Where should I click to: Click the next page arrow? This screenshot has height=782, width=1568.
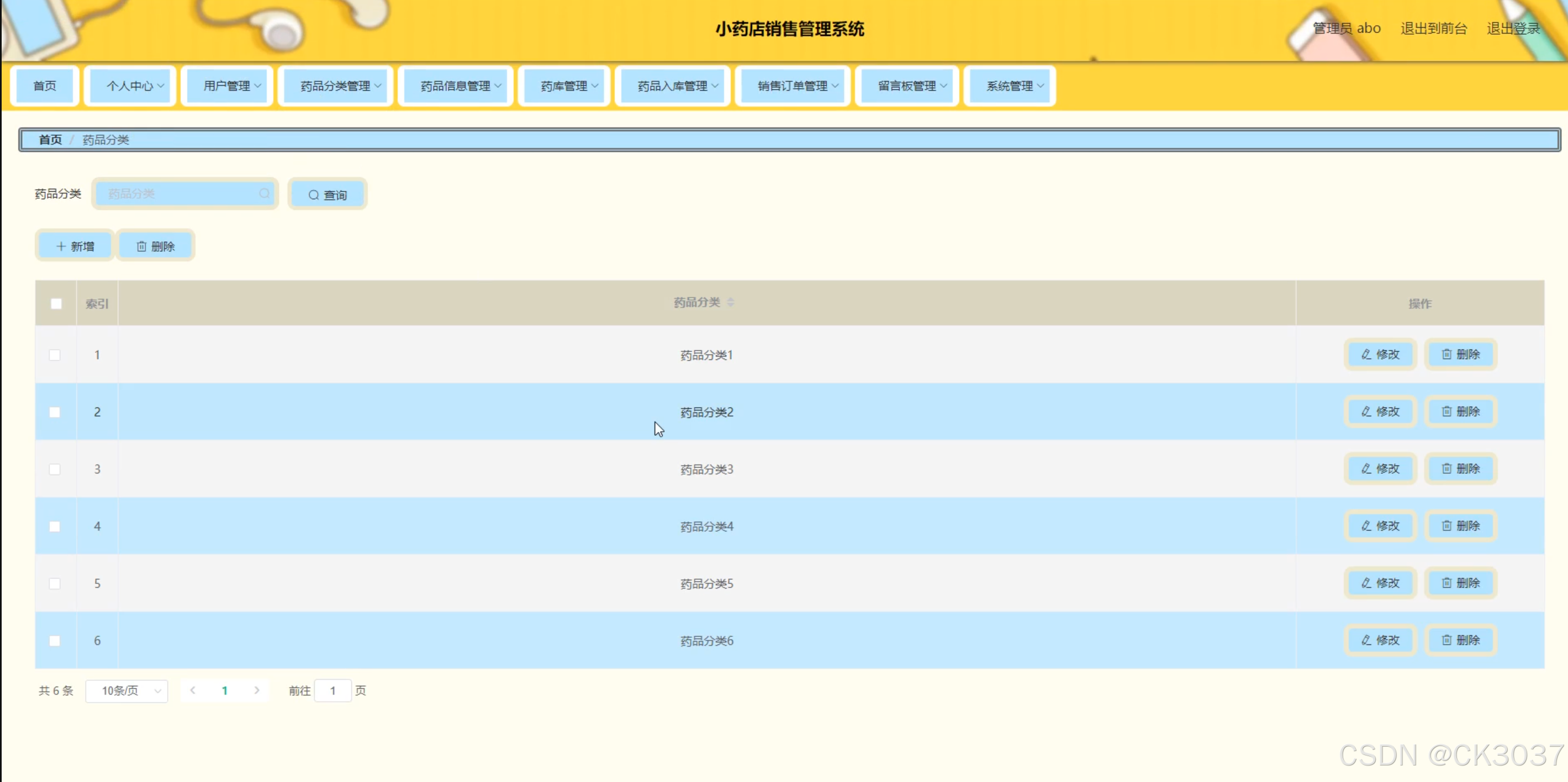[257, 690]
